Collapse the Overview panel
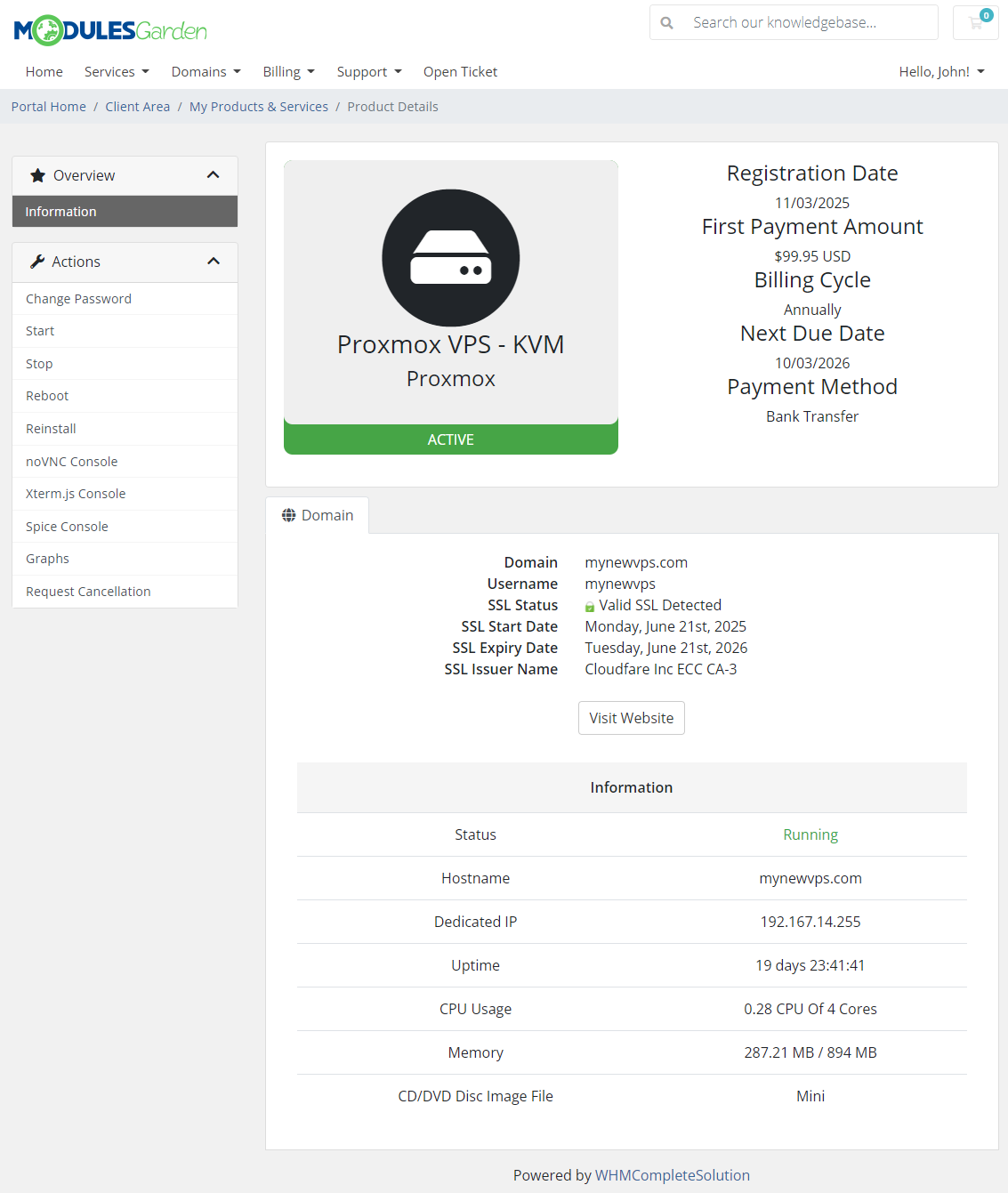 tap(214, 175)
